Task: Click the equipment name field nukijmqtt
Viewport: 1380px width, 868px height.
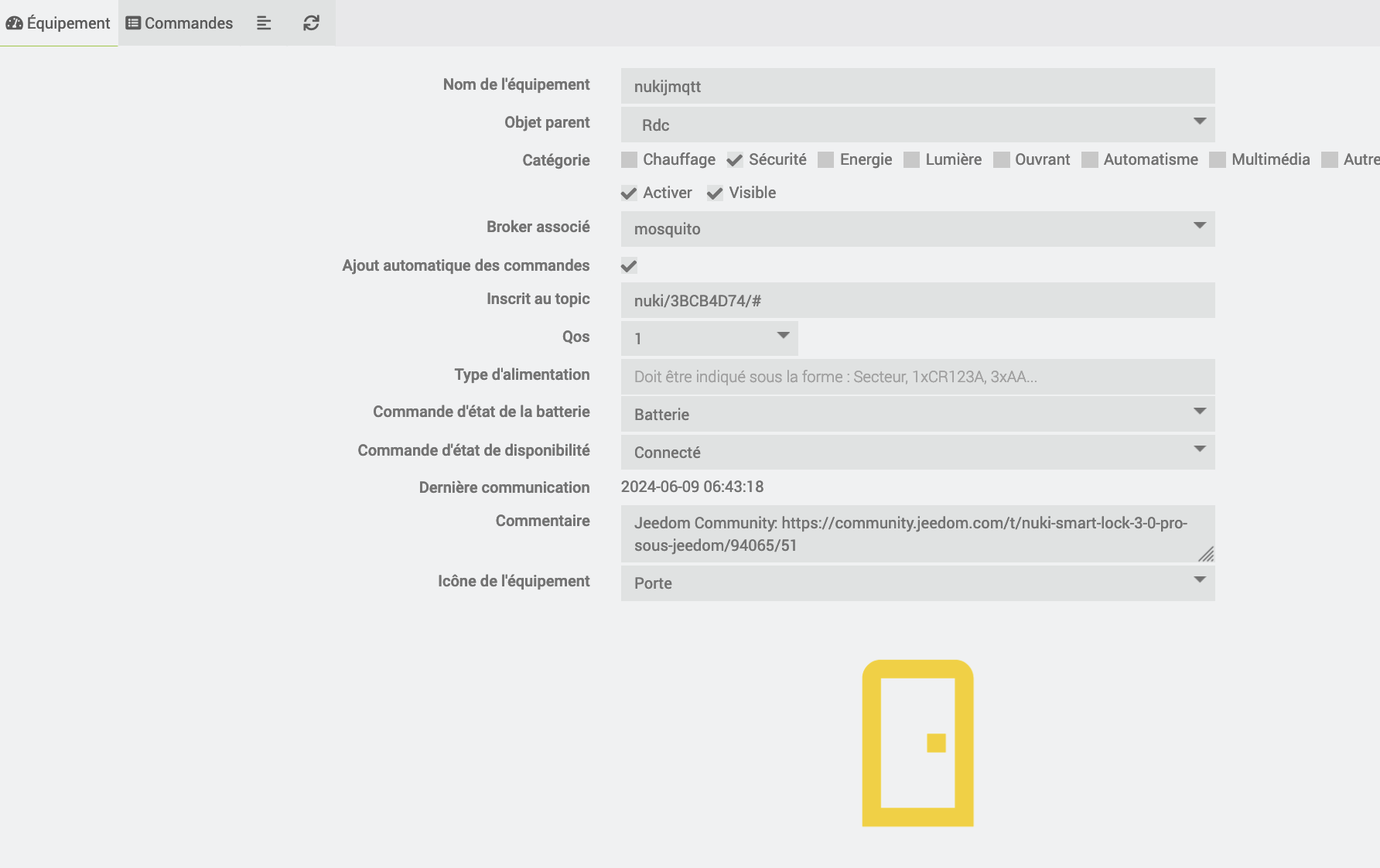Action: (x=917, y=86)
